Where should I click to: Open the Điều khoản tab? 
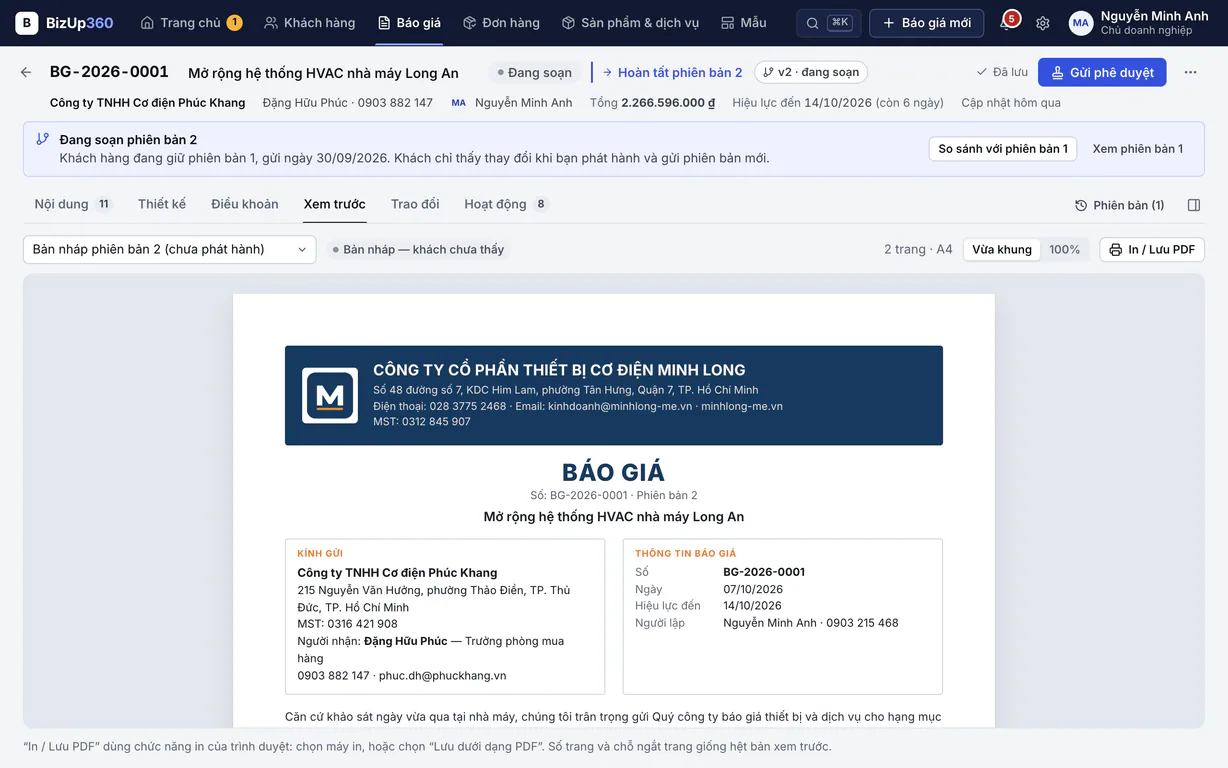[245, 204]
